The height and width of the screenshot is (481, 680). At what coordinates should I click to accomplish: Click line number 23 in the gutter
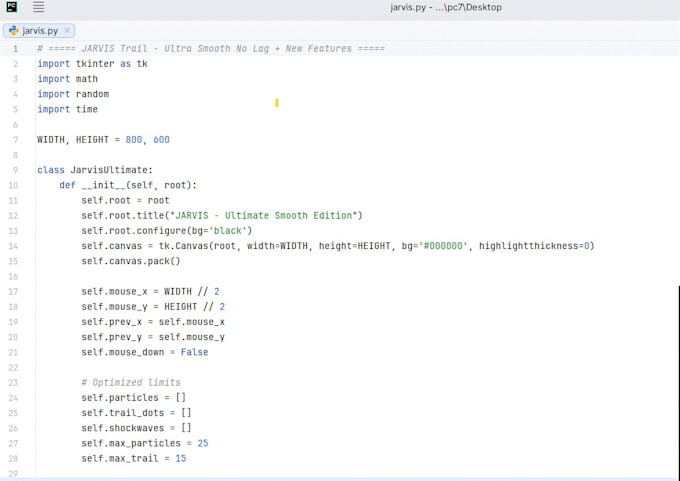[x=13, y=383]
